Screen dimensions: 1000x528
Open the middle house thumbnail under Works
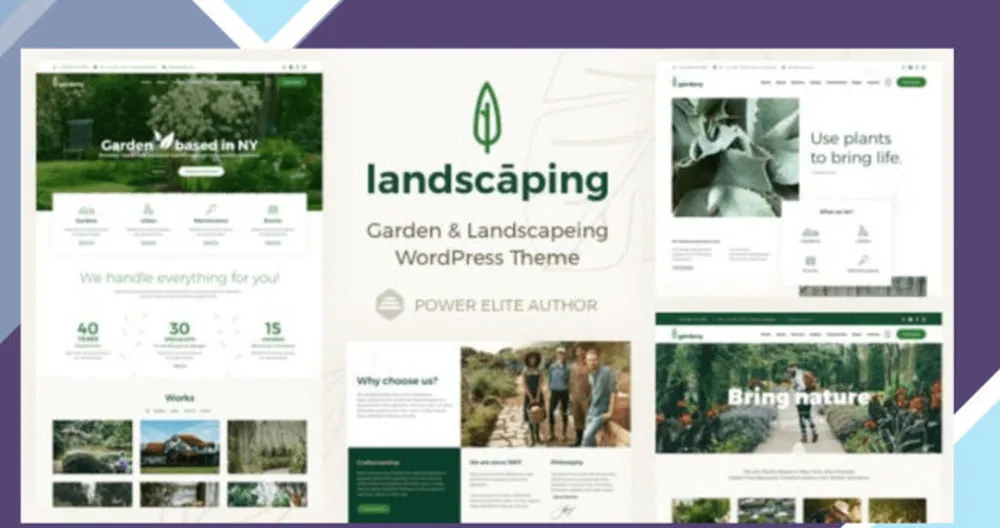point(180,446)
